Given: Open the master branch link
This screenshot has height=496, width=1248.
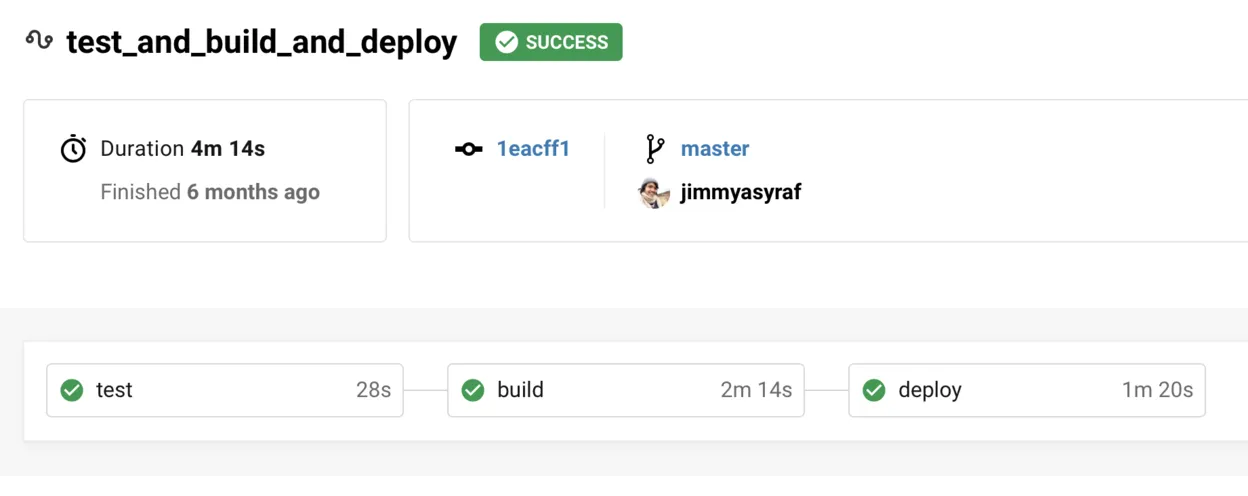Looking at the screenshot, I should click(715, 149).
